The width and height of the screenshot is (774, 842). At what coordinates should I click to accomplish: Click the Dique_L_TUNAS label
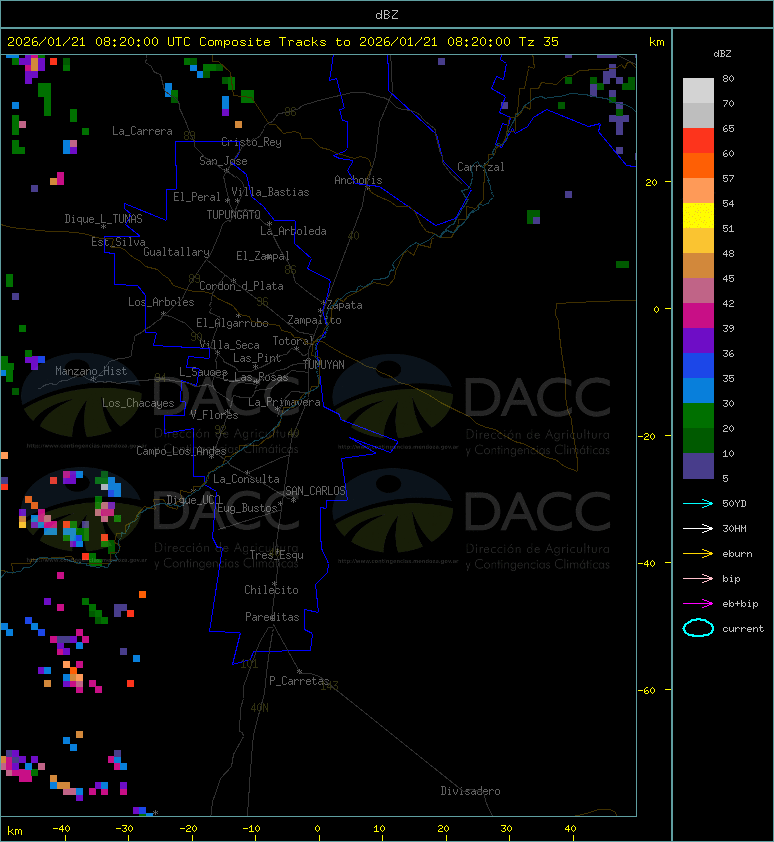tap(104, 219)
